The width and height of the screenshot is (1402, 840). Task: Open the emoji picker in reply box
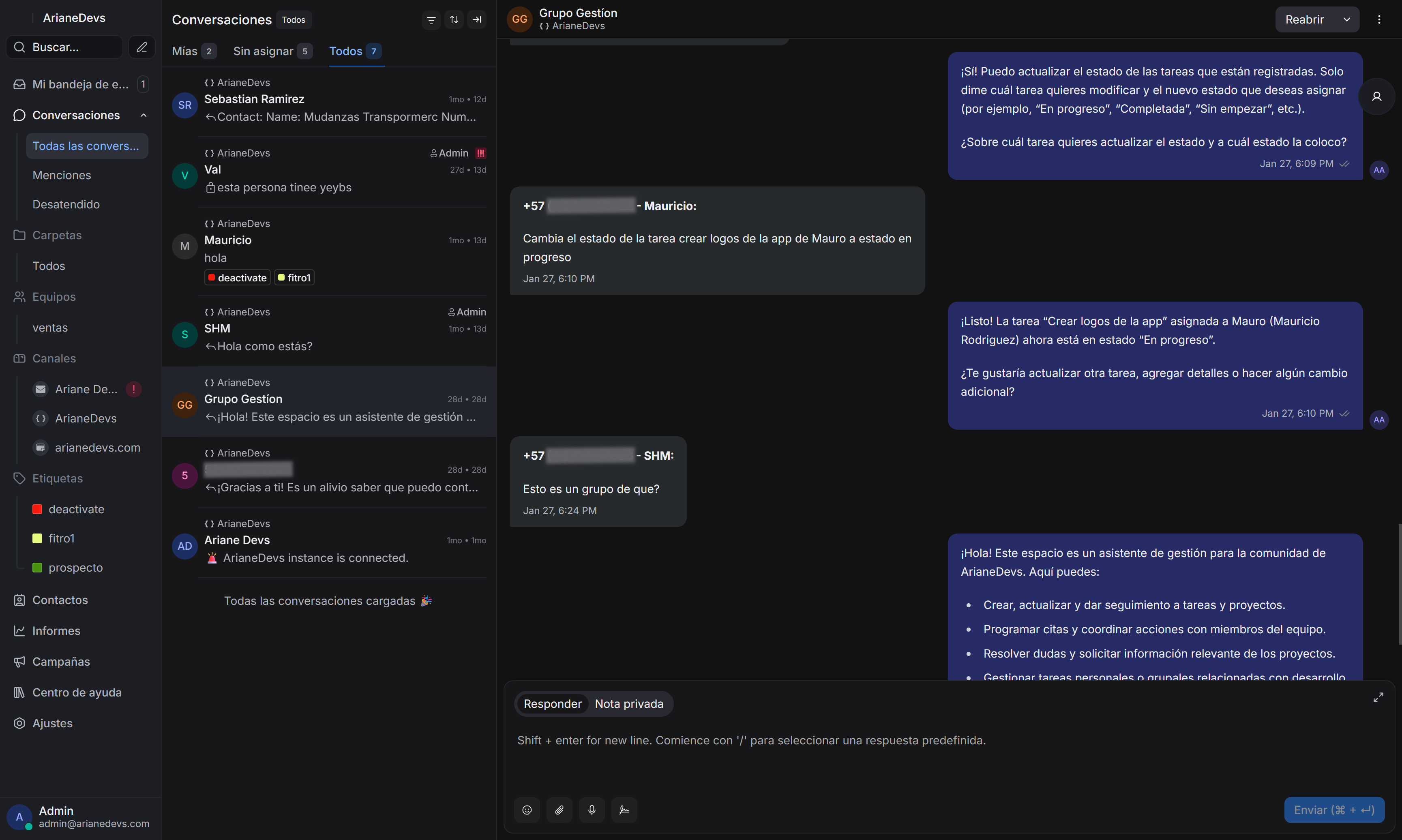point(526,810)
